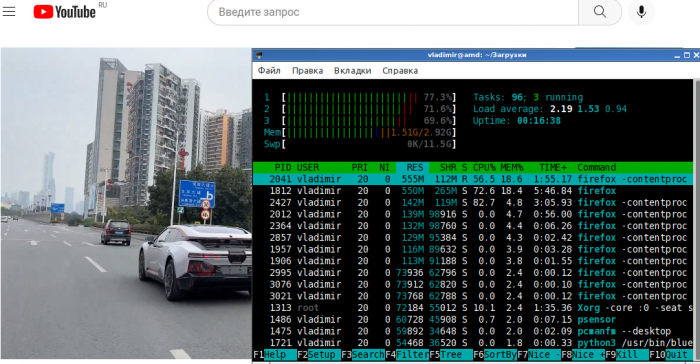This screenshot has height=364, width=700.
Task: Open the Правка menu in terminal
Action: click(x=308, y=71)
